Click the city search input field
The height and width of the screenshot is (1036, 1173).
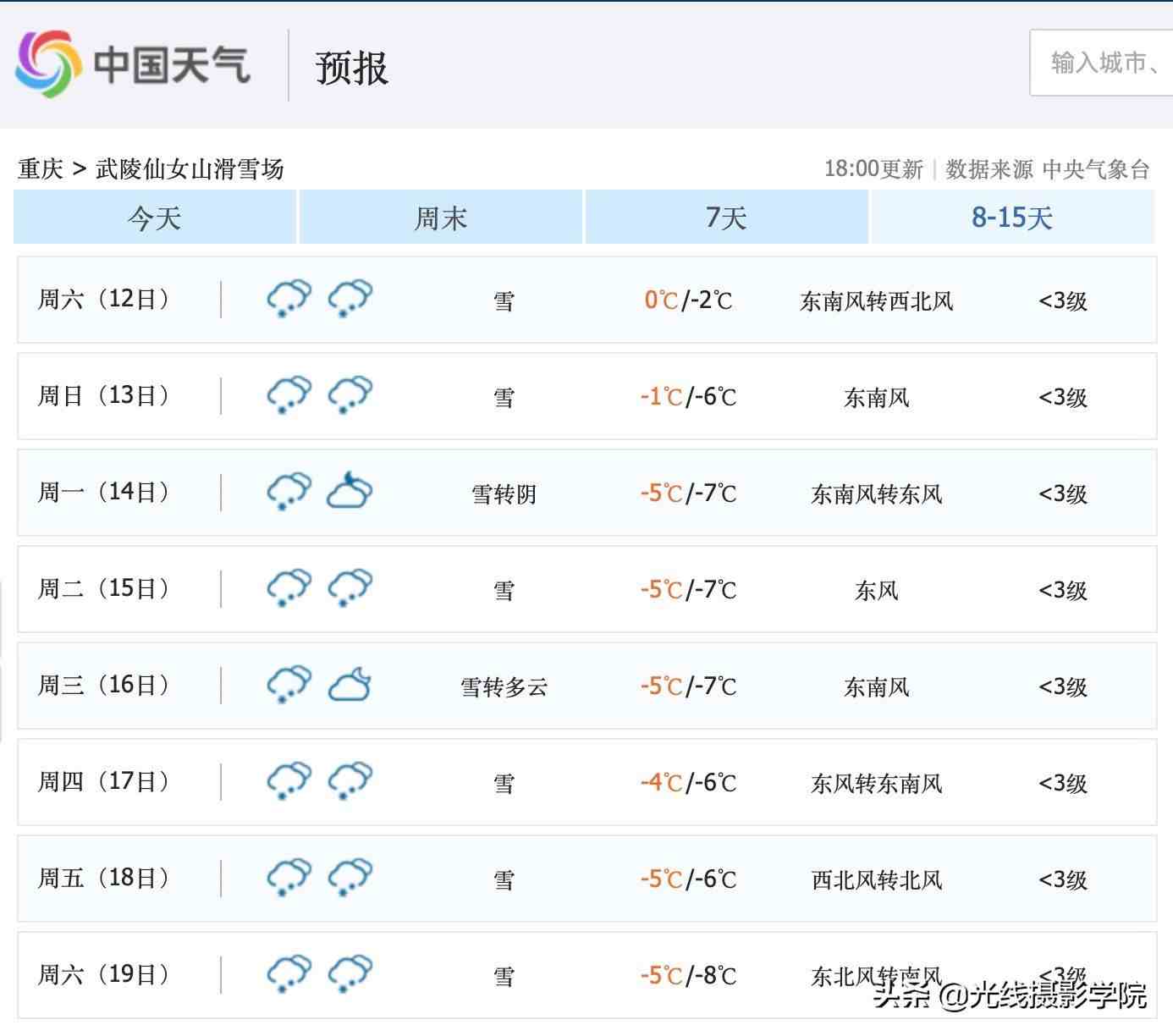point(1101,63)
